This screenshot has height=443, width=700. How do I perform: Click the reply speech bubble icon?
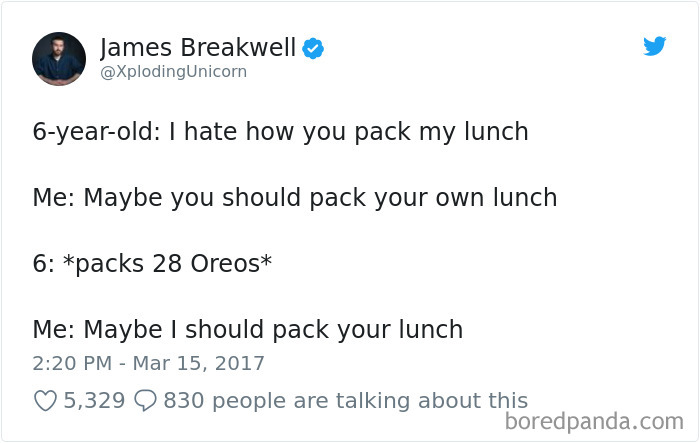[145, 401]
